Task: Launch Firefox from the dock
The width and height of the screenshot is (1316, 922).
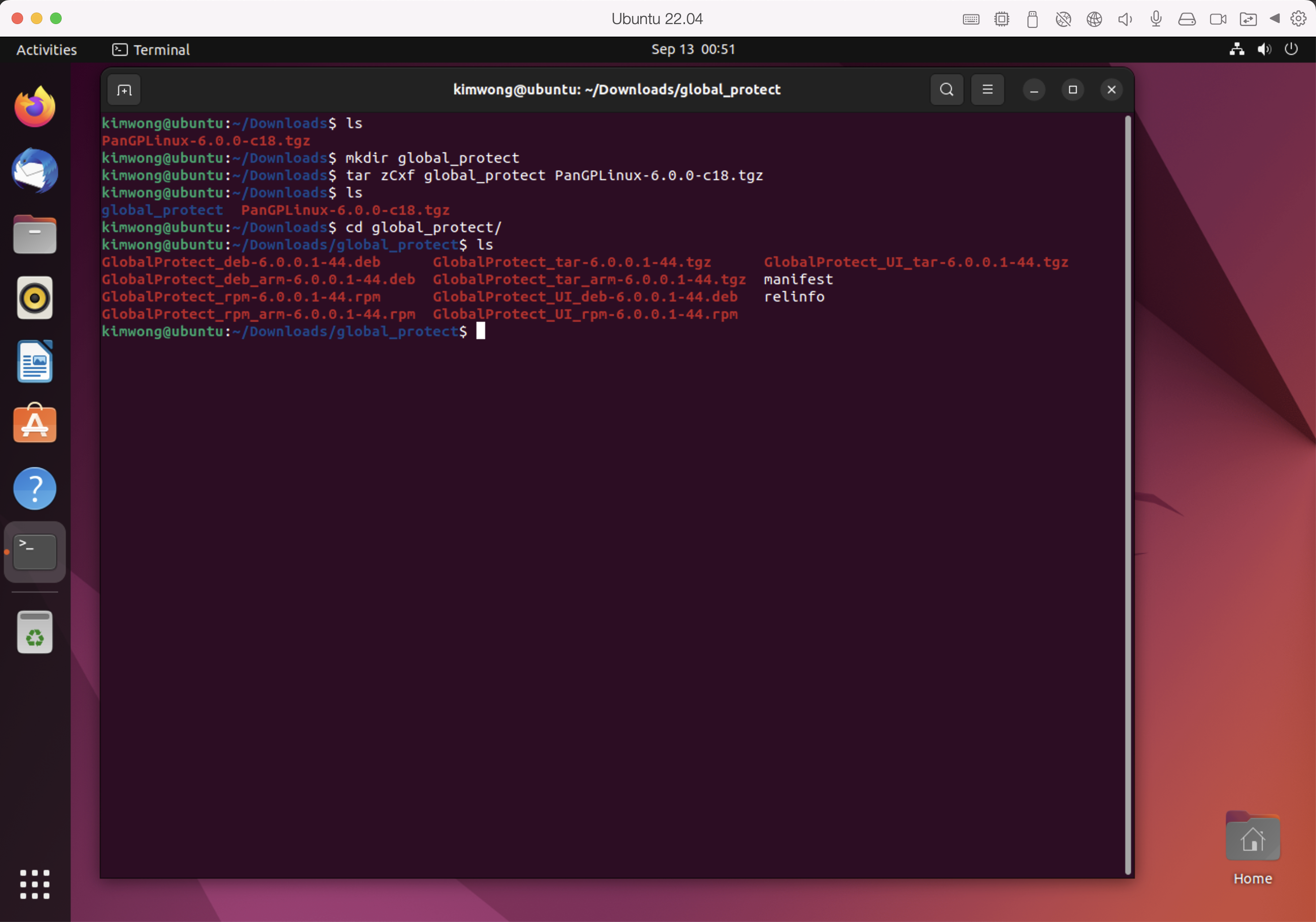Action: [x=35, y=106]
